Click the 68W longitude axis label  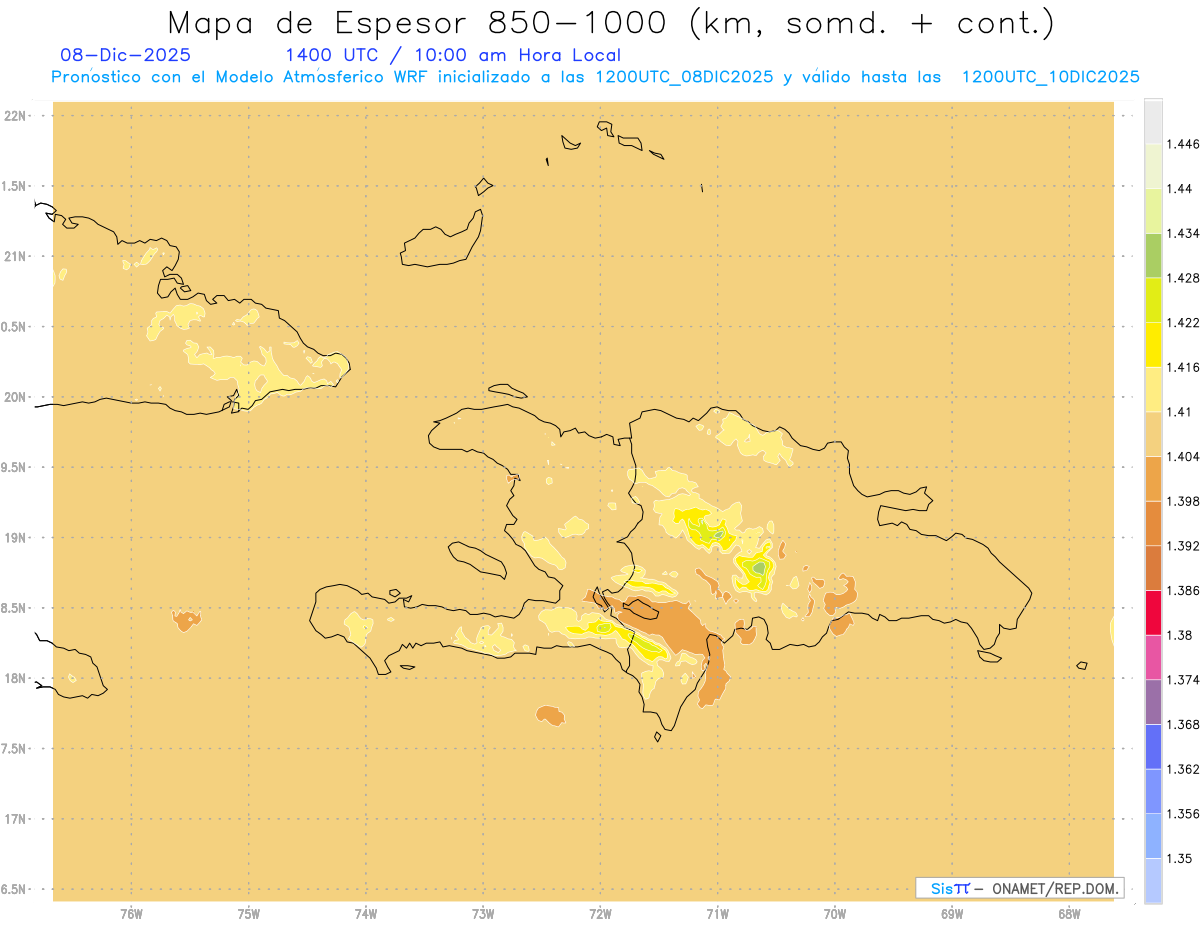pyautogui.click(x=1069, y=913)
